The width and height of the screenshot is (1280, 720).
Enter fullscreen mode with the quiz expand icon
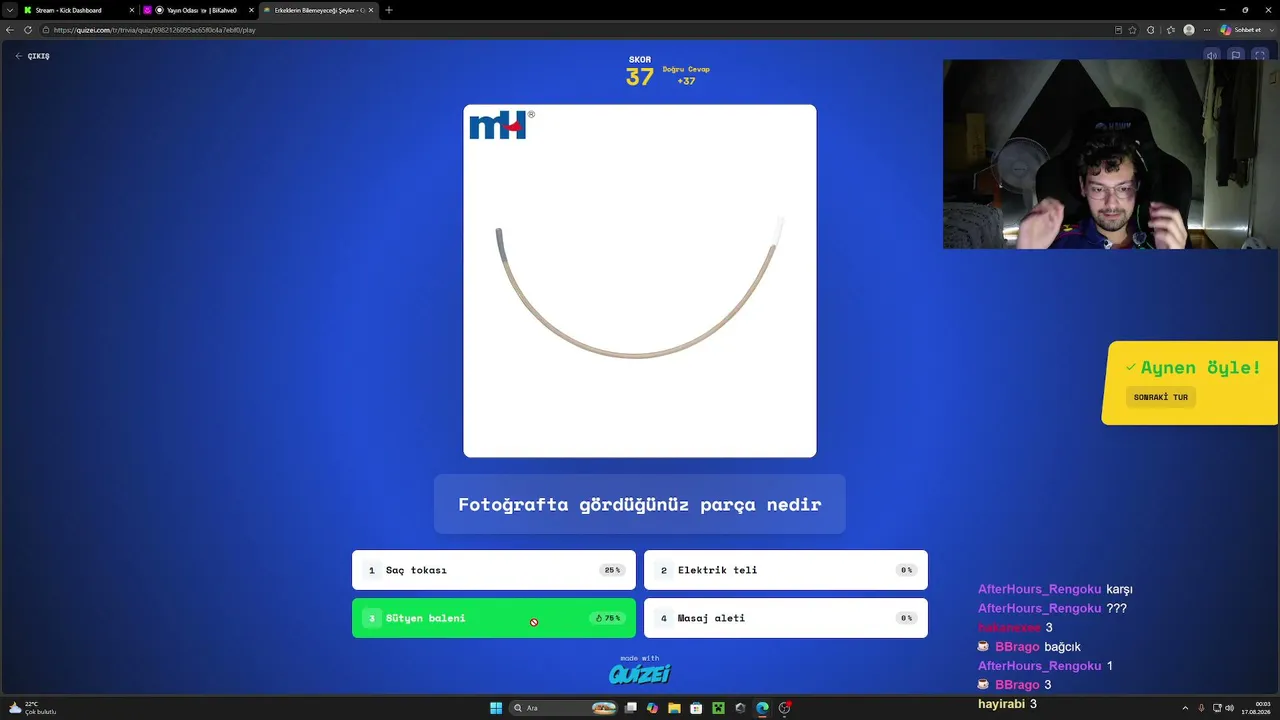tap(1260, 56)
